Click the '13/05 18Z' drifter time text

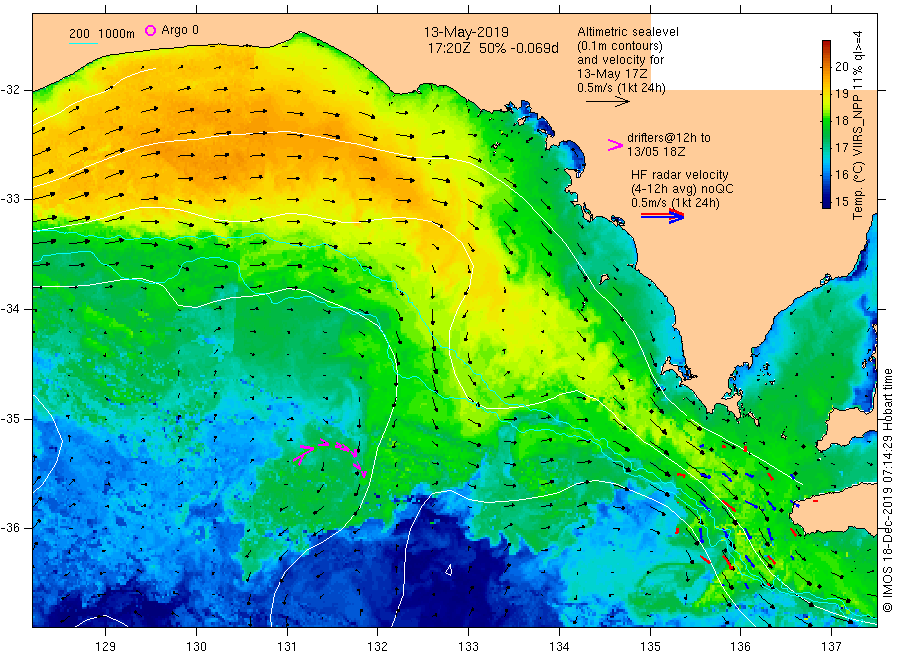pos(656,152)
